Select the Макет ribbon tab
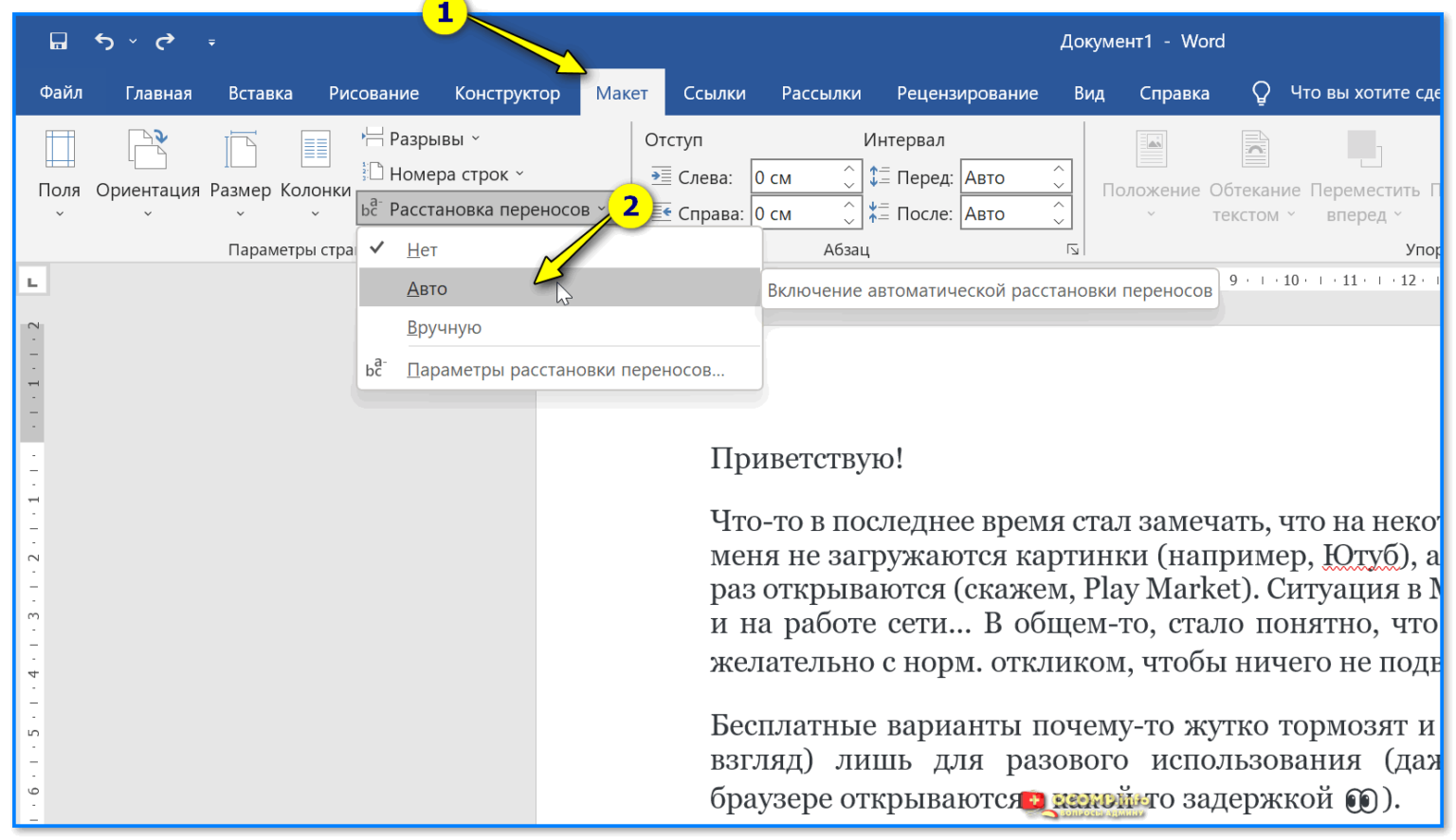Image resolution: width=1456 pixels, height=840 pixels. [x=622, y=93]
